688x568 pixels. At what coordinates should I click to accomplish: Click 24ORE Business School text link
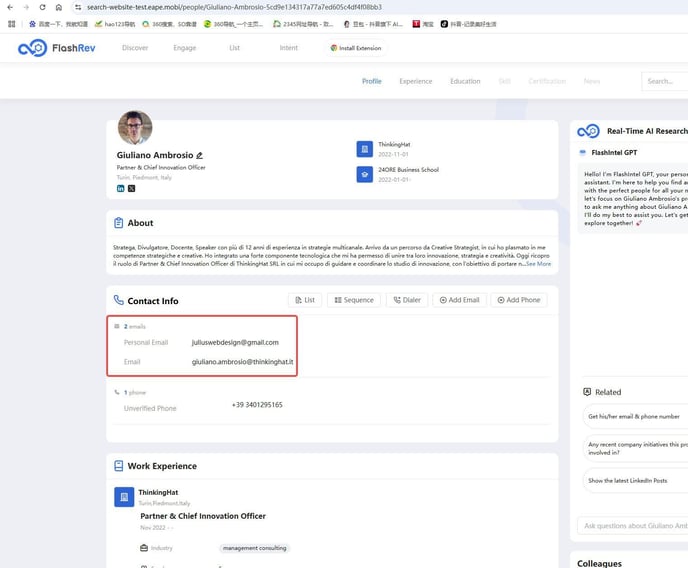point(408,170)
